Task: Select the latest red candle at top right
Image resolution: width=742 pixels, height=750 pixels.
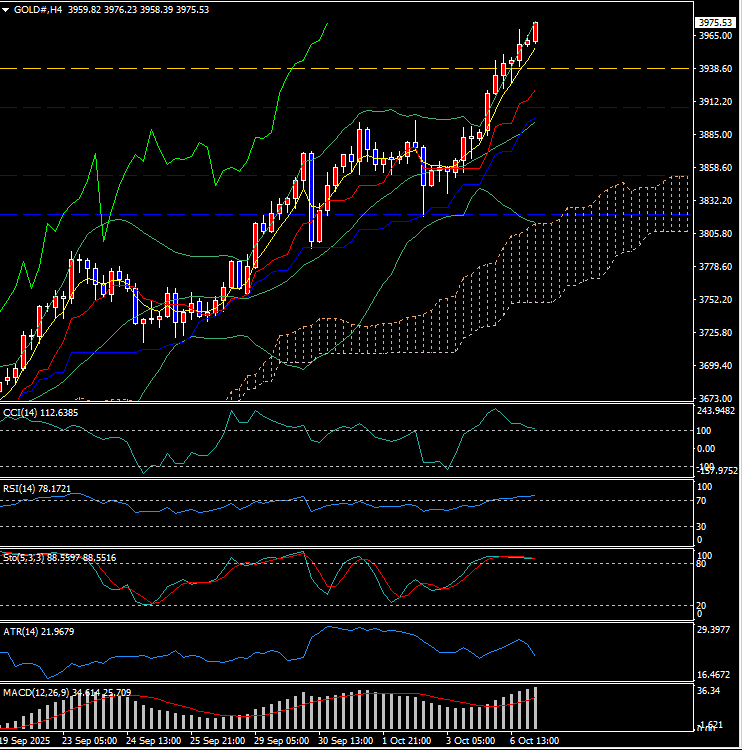Action: click(536, 32)
